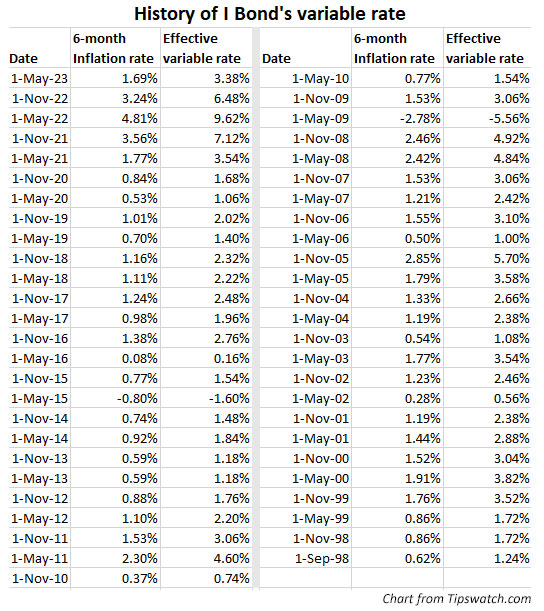
Task: Click the chart title History of I Bond's variable rate
Action: pos(270,14)
